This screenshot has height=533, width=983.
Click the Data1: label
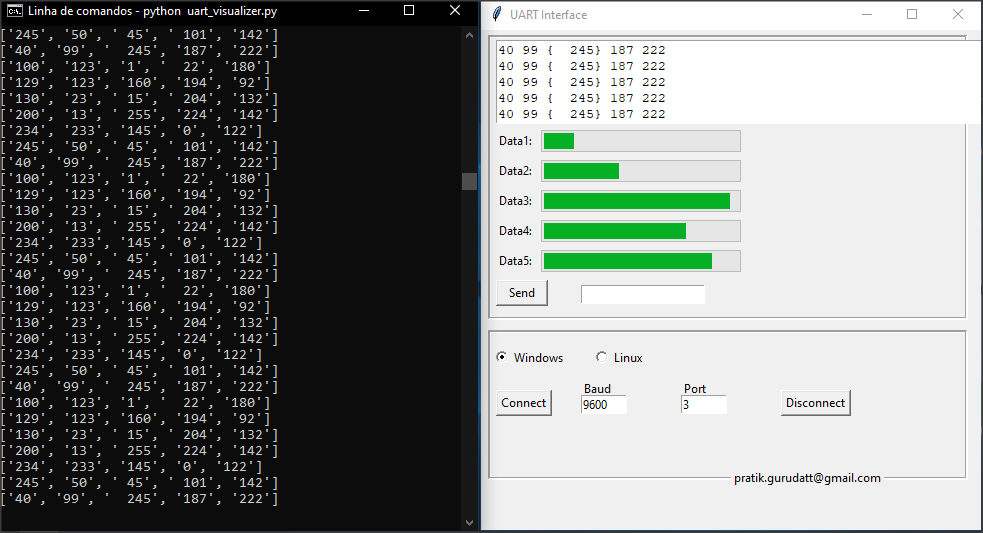coord(515,141)
